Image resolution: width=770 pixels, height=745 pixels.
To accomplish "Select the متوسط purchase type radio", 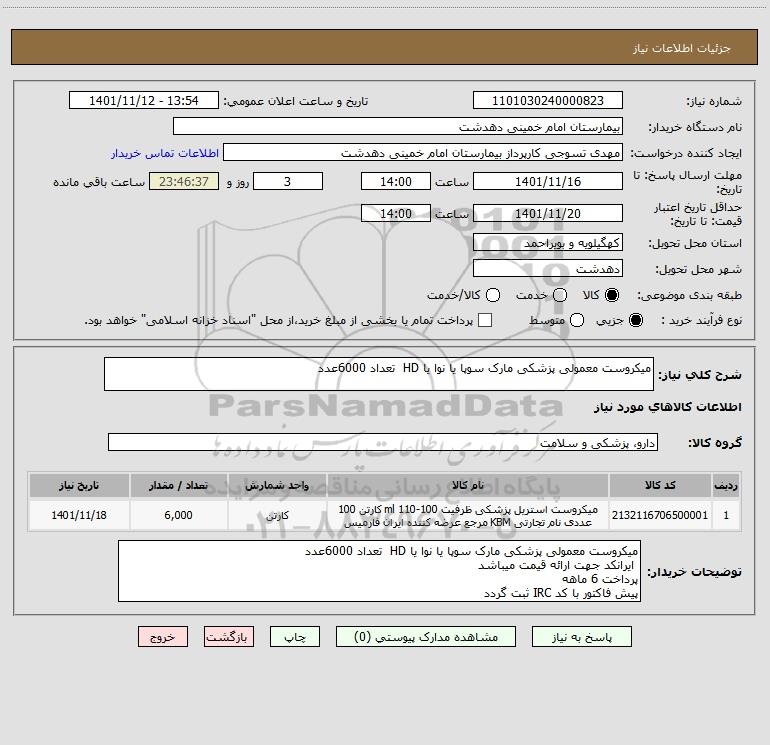I will click(x=577, y=320).
